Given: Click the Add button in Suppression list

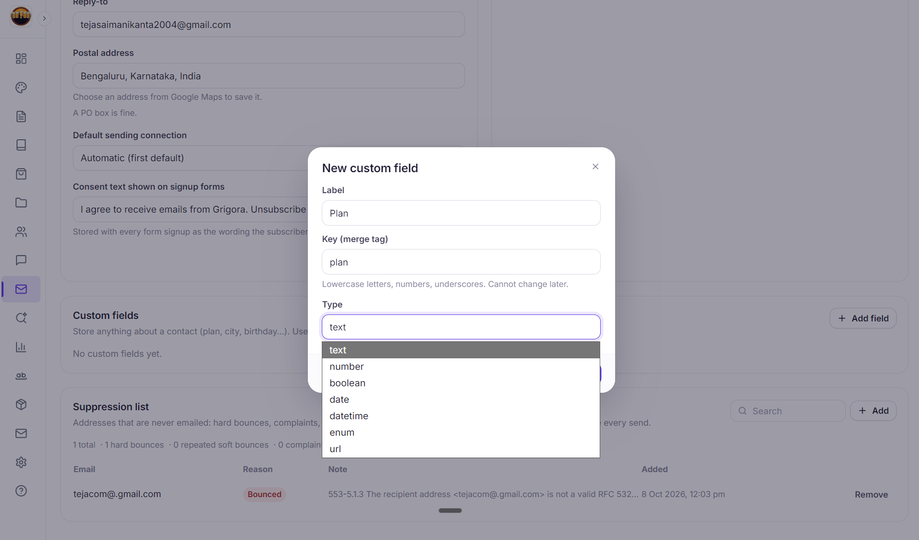Looking at the screenshot, I should tap(873, 411).
